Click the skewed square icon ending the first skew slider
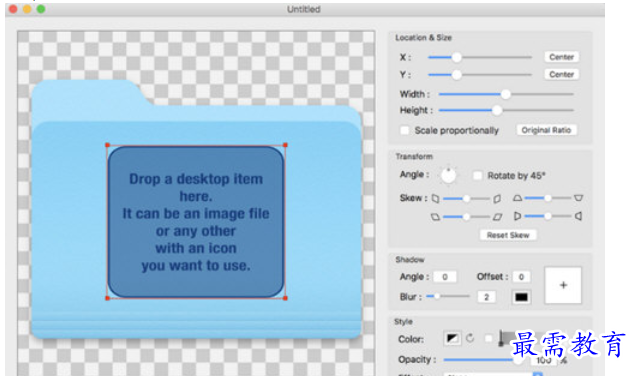 pyautogui.click(x=497, y=199)
